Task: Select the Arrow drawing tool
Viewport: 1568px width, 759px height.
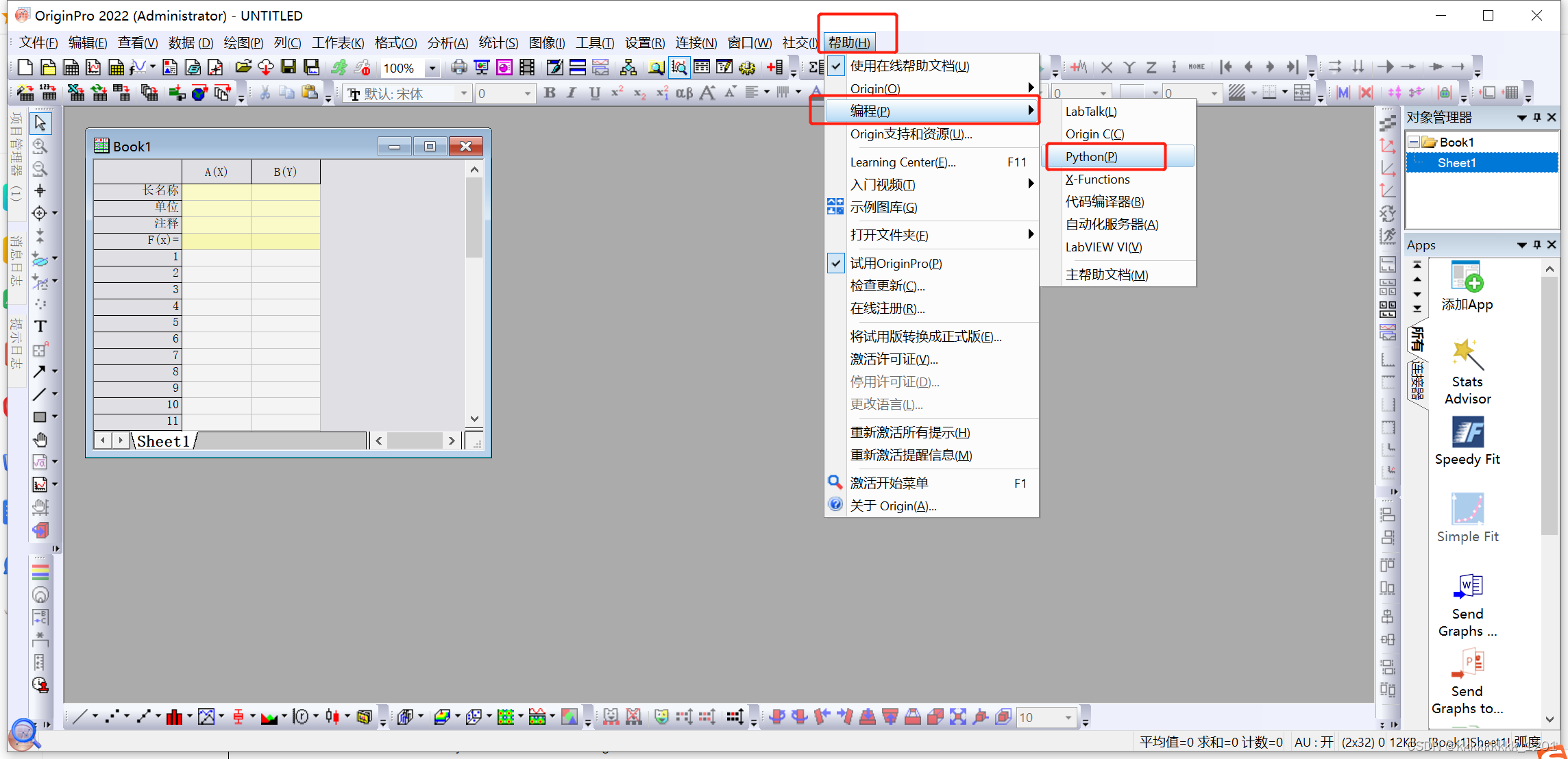Action: click(39, 371)
